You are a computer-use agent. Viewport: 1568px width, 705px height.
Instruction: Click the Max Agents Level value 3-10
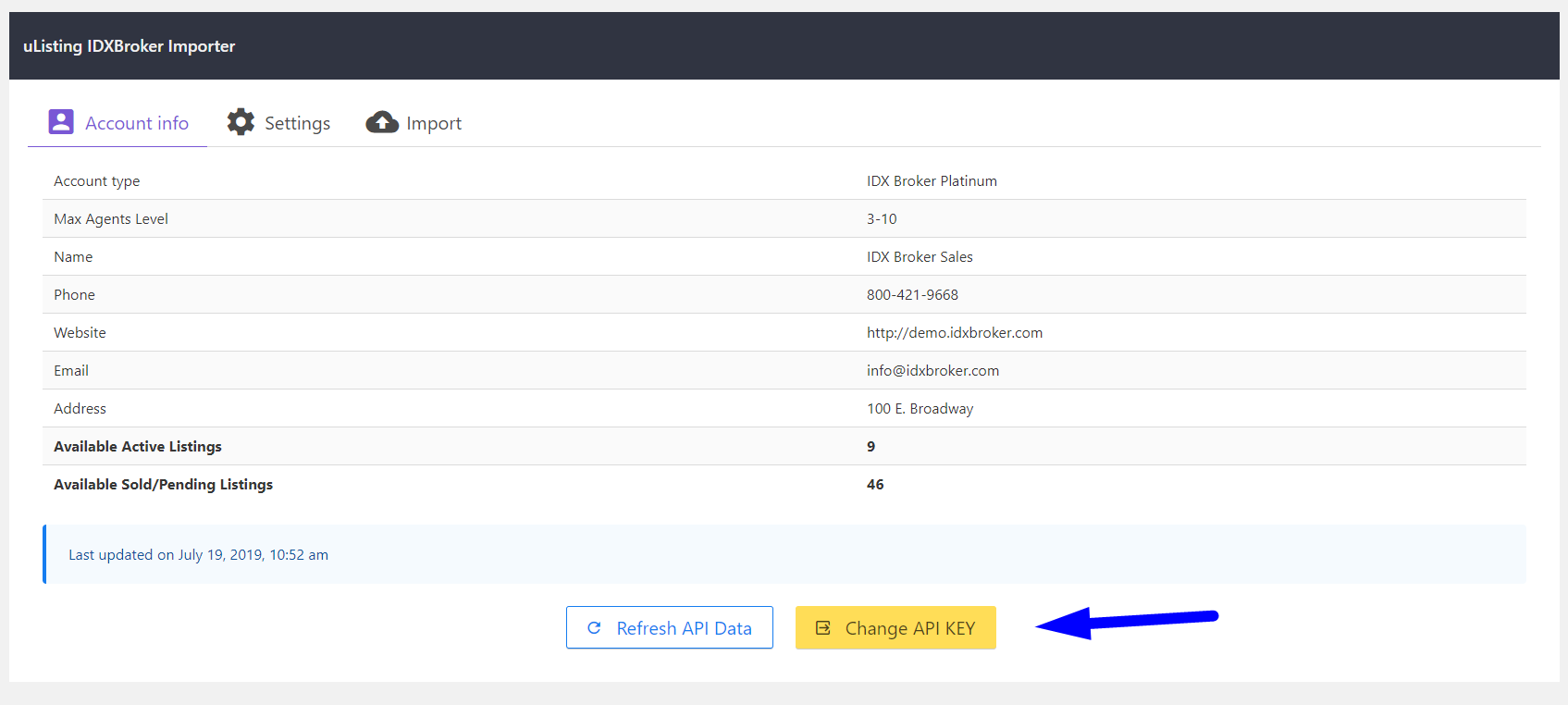pos(882,219)
